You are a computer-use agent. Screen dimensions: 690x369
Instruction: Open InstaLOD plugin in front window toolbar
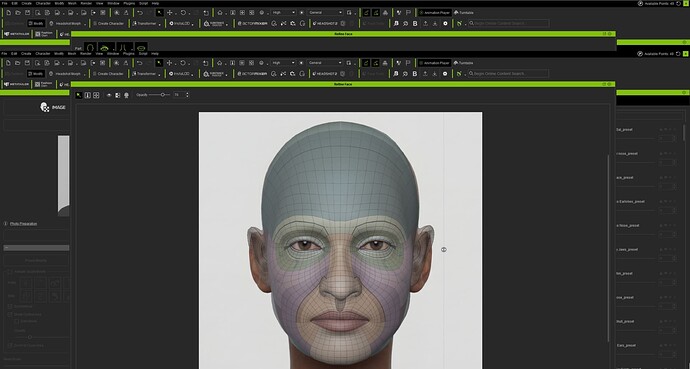click(180, 73)
